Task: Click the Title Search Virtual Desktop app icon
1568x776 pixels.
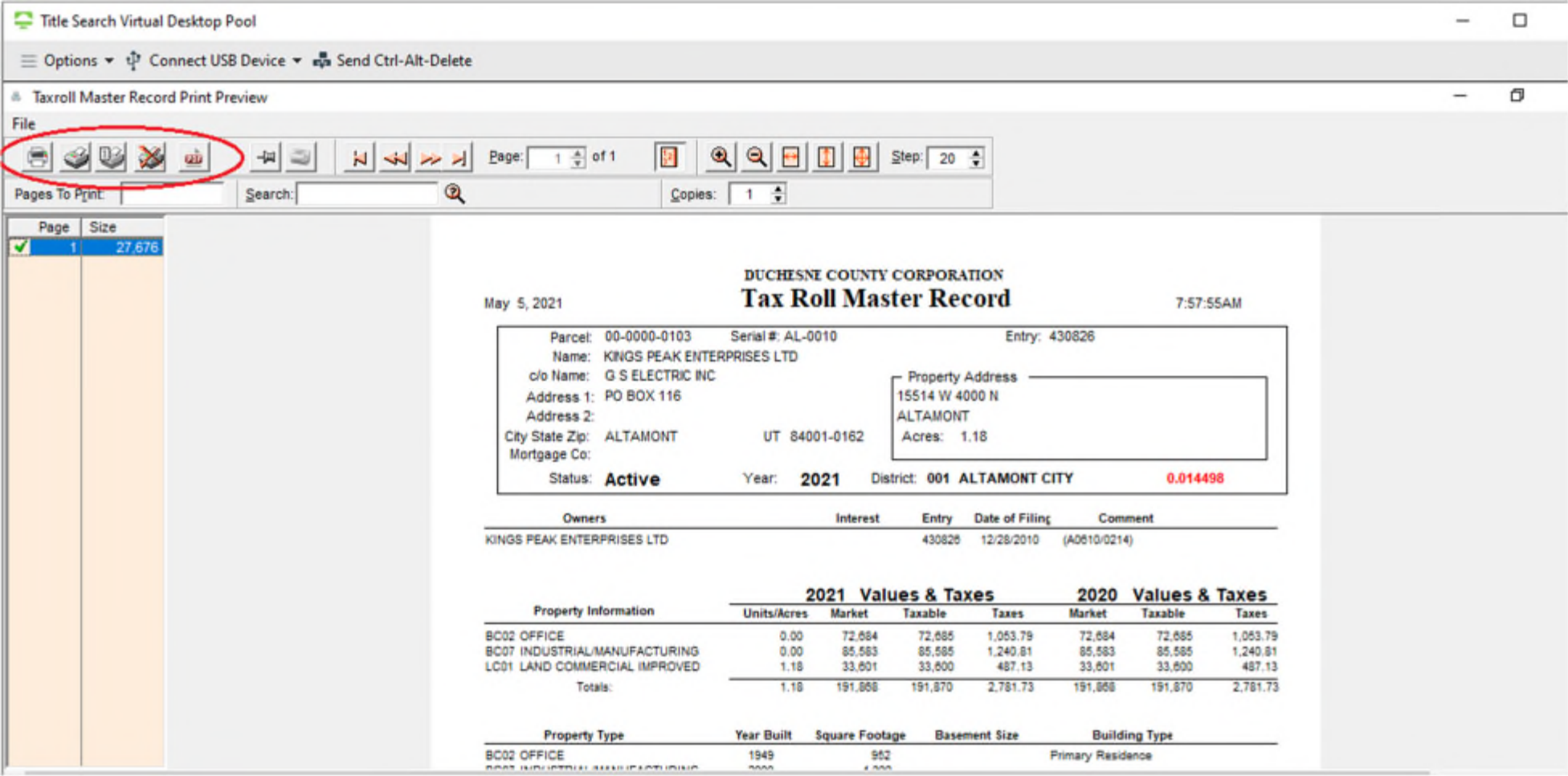Action: [23, 20]
